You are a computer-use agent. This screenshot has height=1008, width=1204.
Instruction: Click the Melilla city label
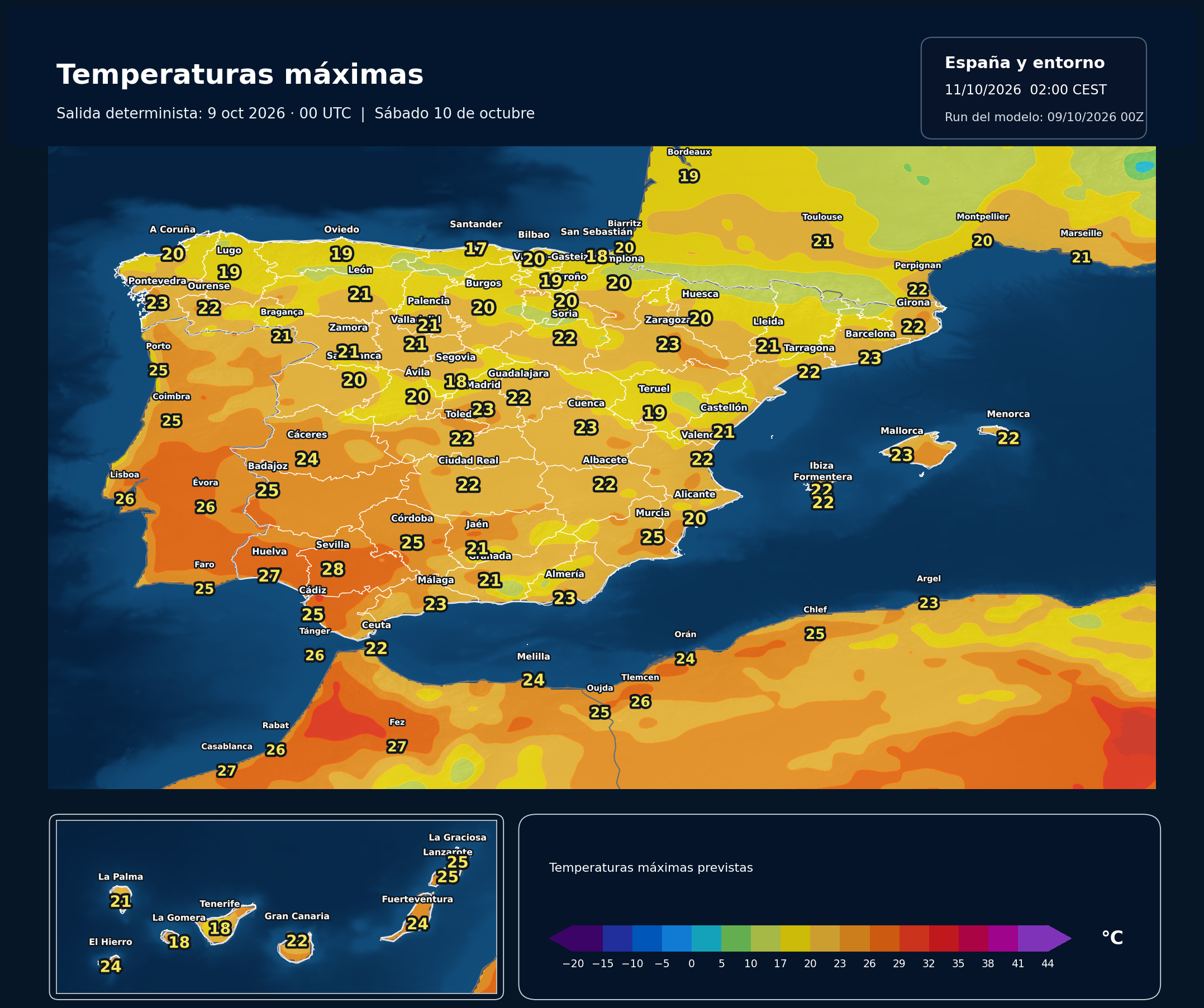[533, 657]
